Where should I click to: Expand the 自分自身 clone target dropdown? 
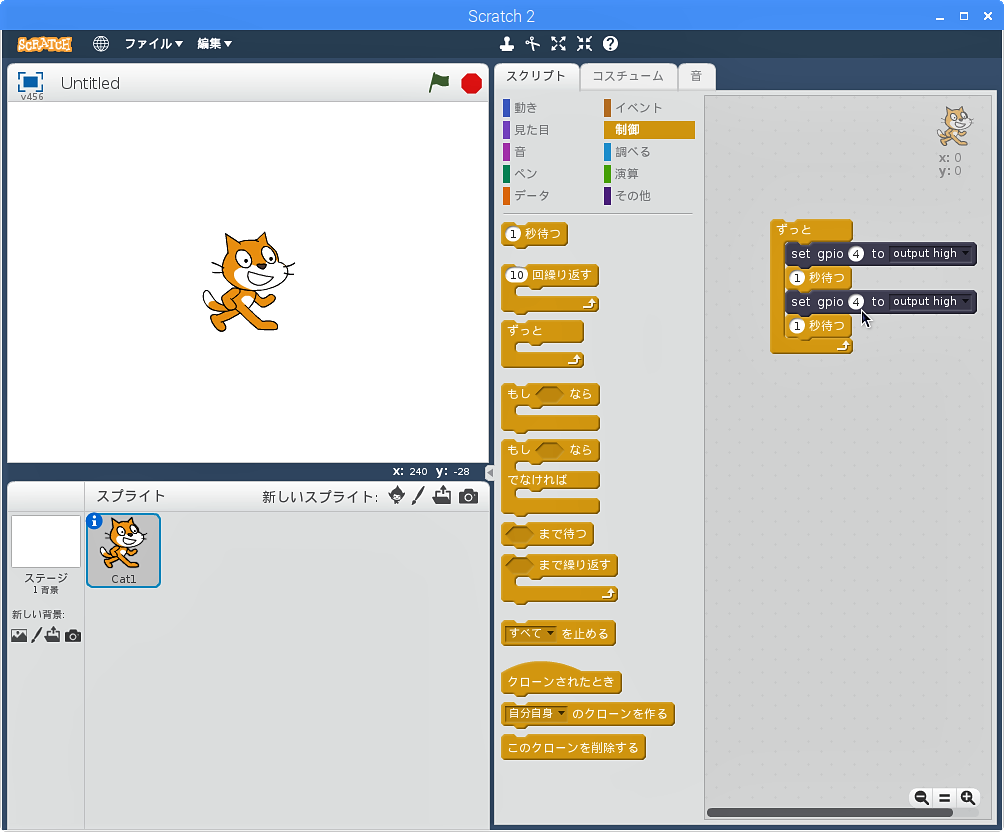tap(561, 713)
